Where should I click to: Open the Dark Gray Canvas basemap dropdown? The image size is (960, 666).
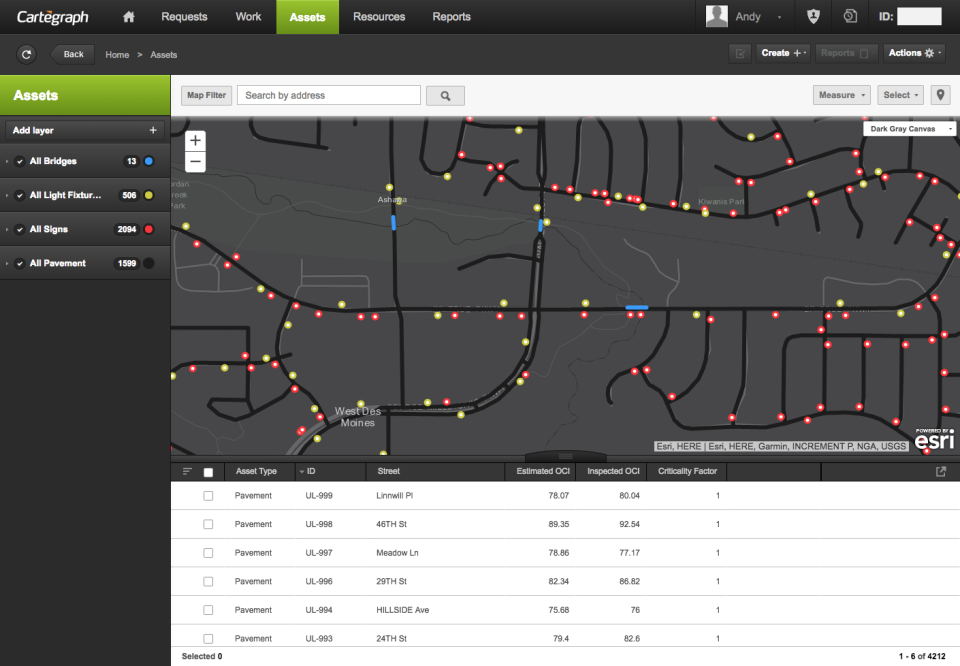click(x=908, y=128)
